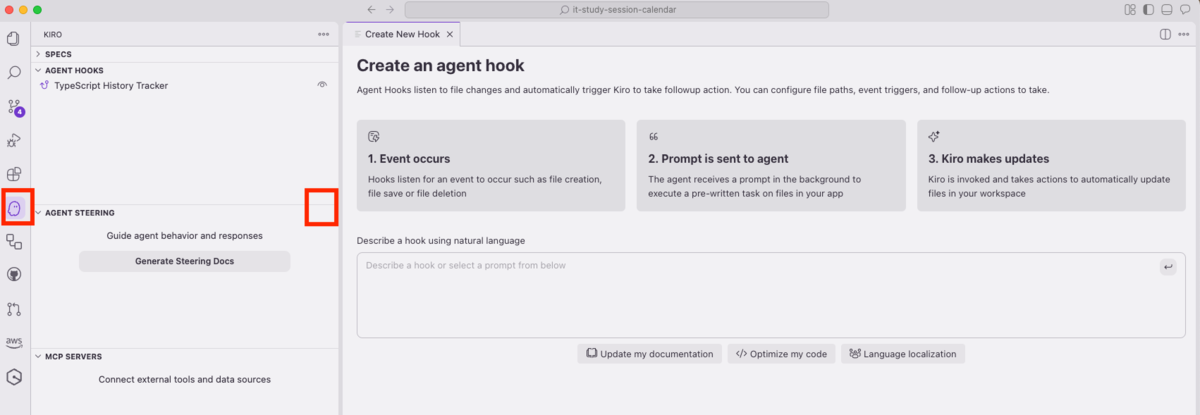Focus the describe a hook text field
Viewport: 1200px width, 415px height.
click(x=771, y=295)
